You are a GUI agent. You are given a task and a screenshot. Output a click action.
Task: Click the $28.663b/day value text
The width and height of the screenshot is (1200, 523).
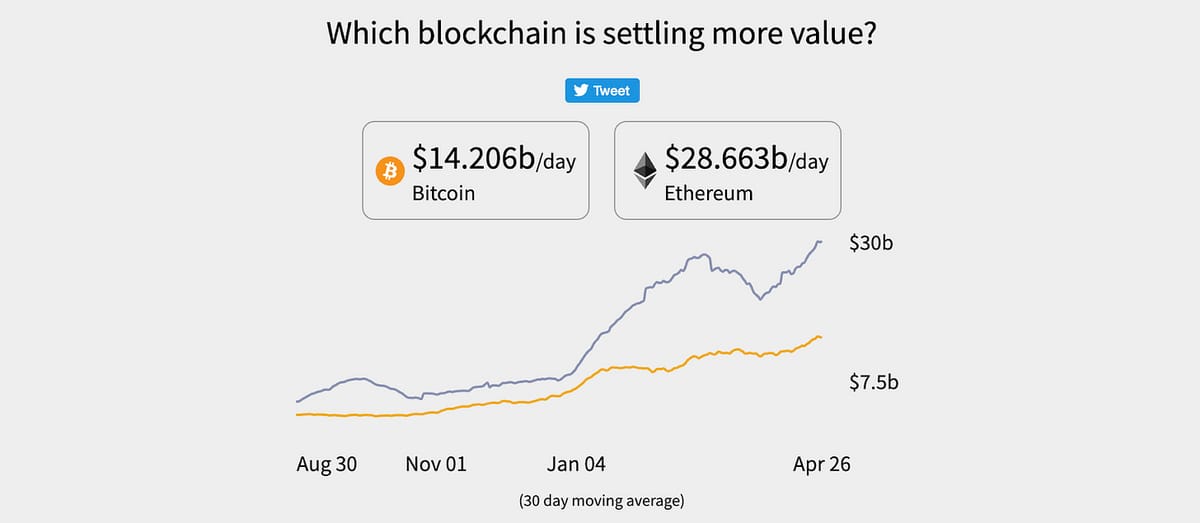click(746, 160)
